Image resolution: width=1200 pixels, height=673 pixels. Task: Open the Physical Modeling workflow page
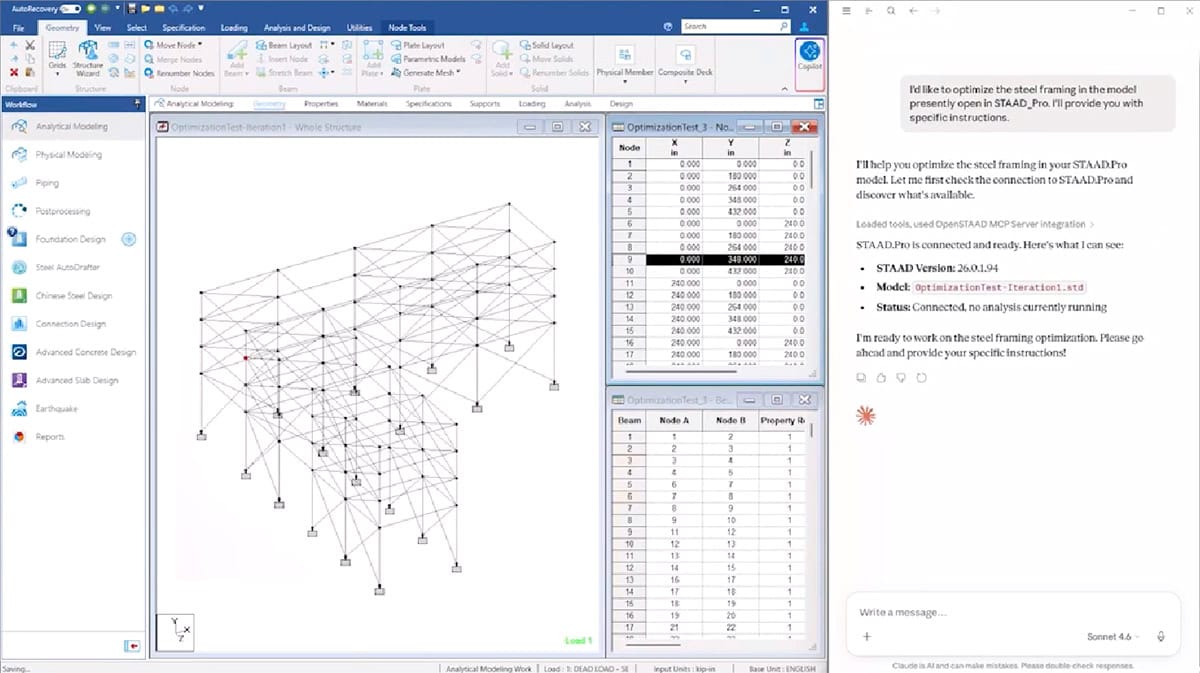[70, 155]
